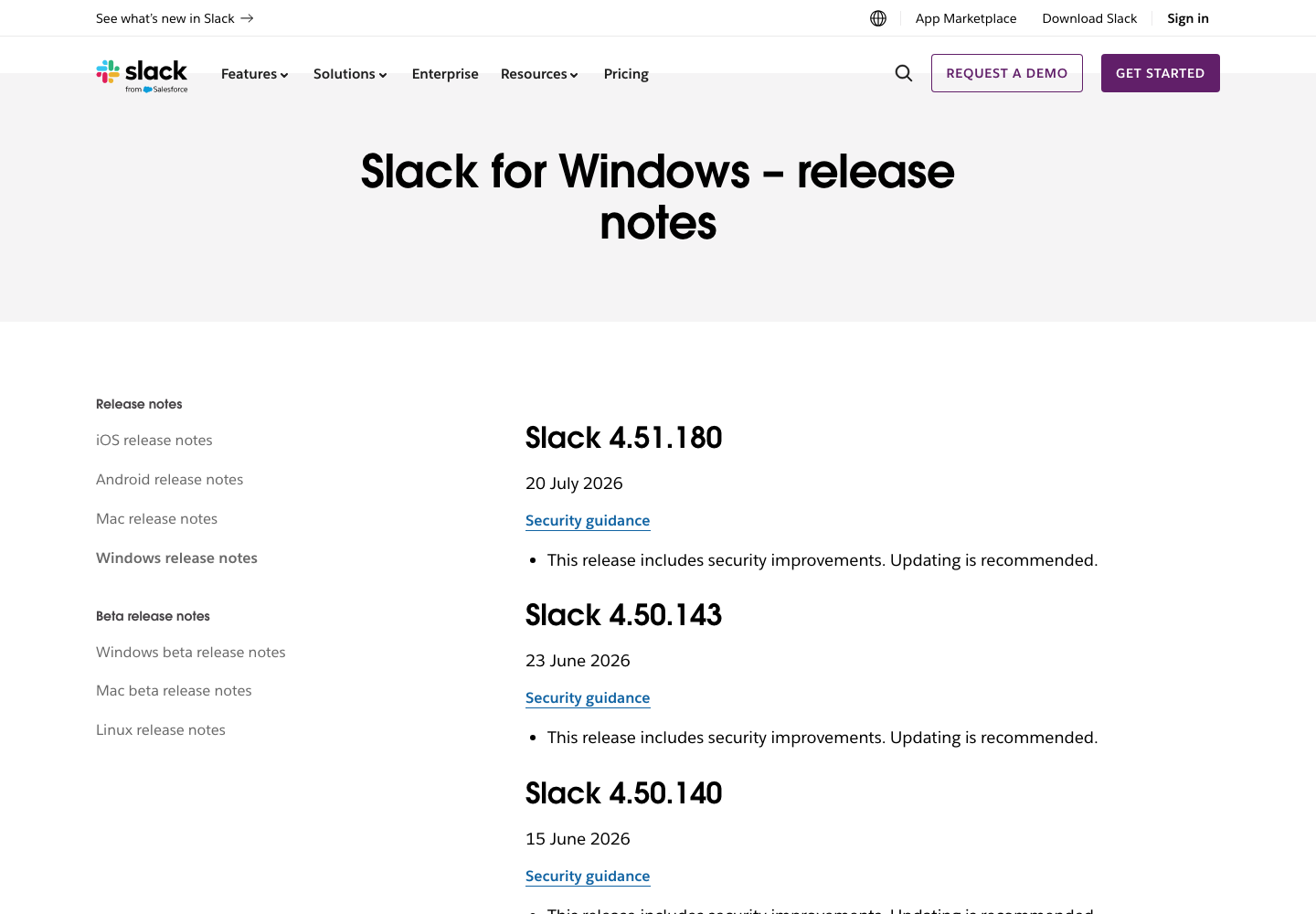
Task: Open the App Marketplace link
Action: 966,18
